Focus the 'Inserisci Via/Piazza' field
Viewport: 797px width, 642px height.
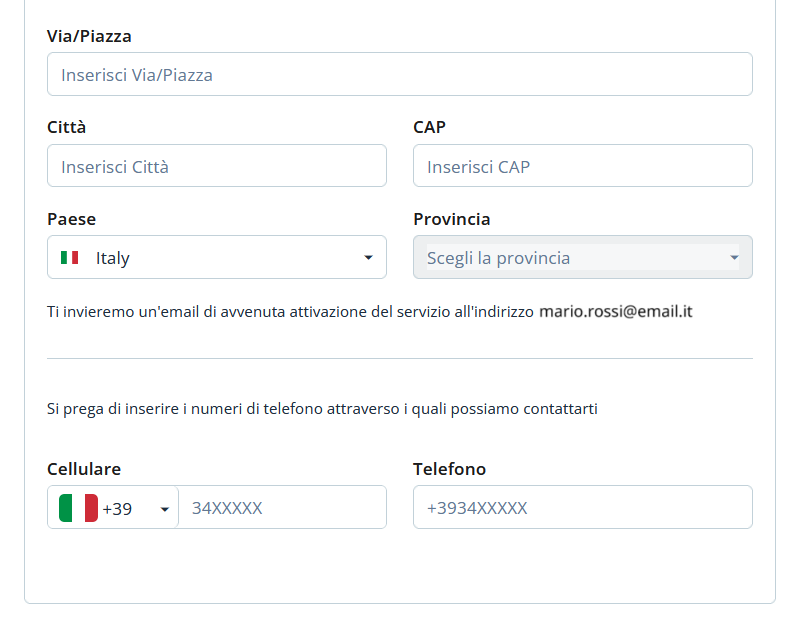tap(399, 75)
